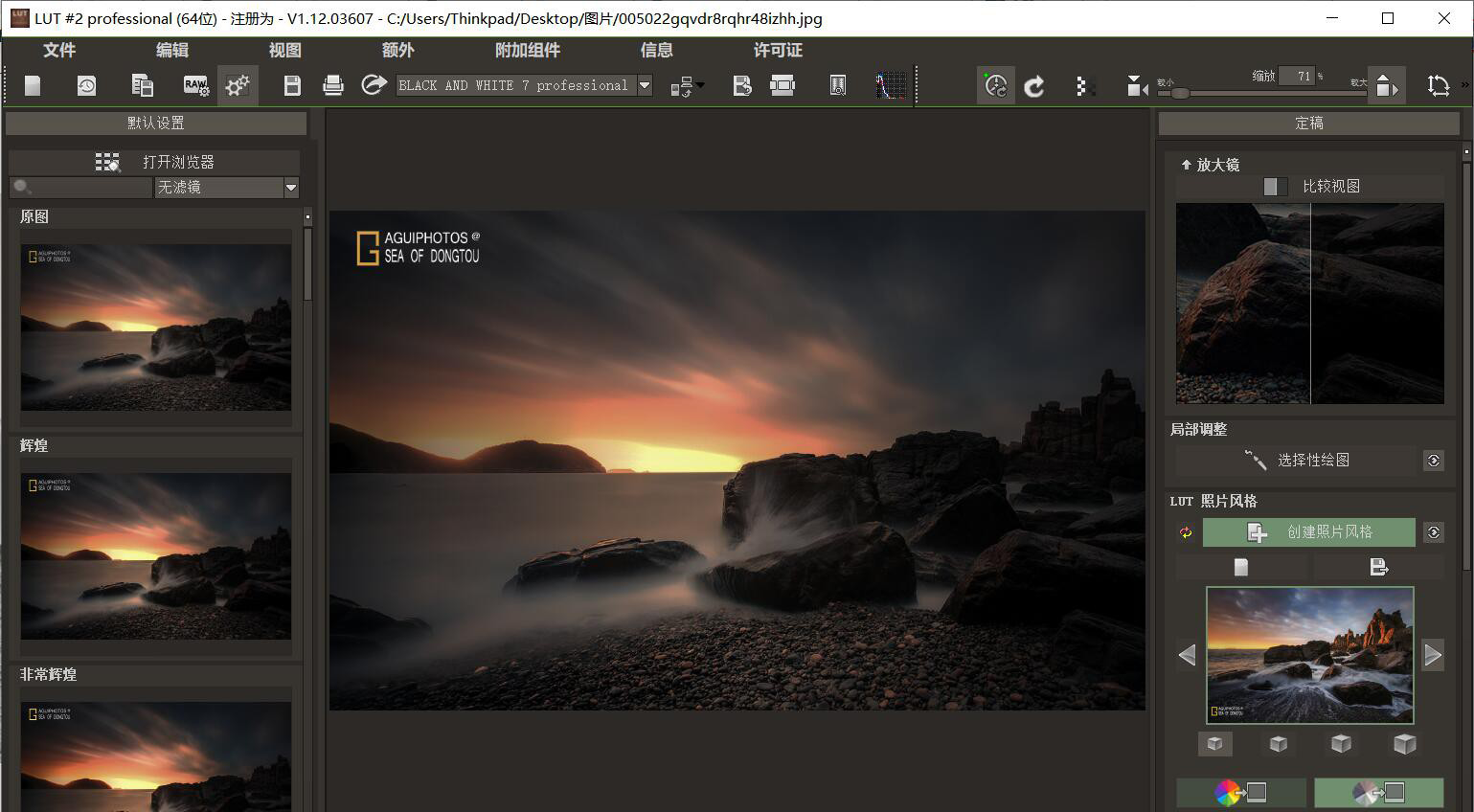Open the 视图 menu

click(x=284, y=50)
